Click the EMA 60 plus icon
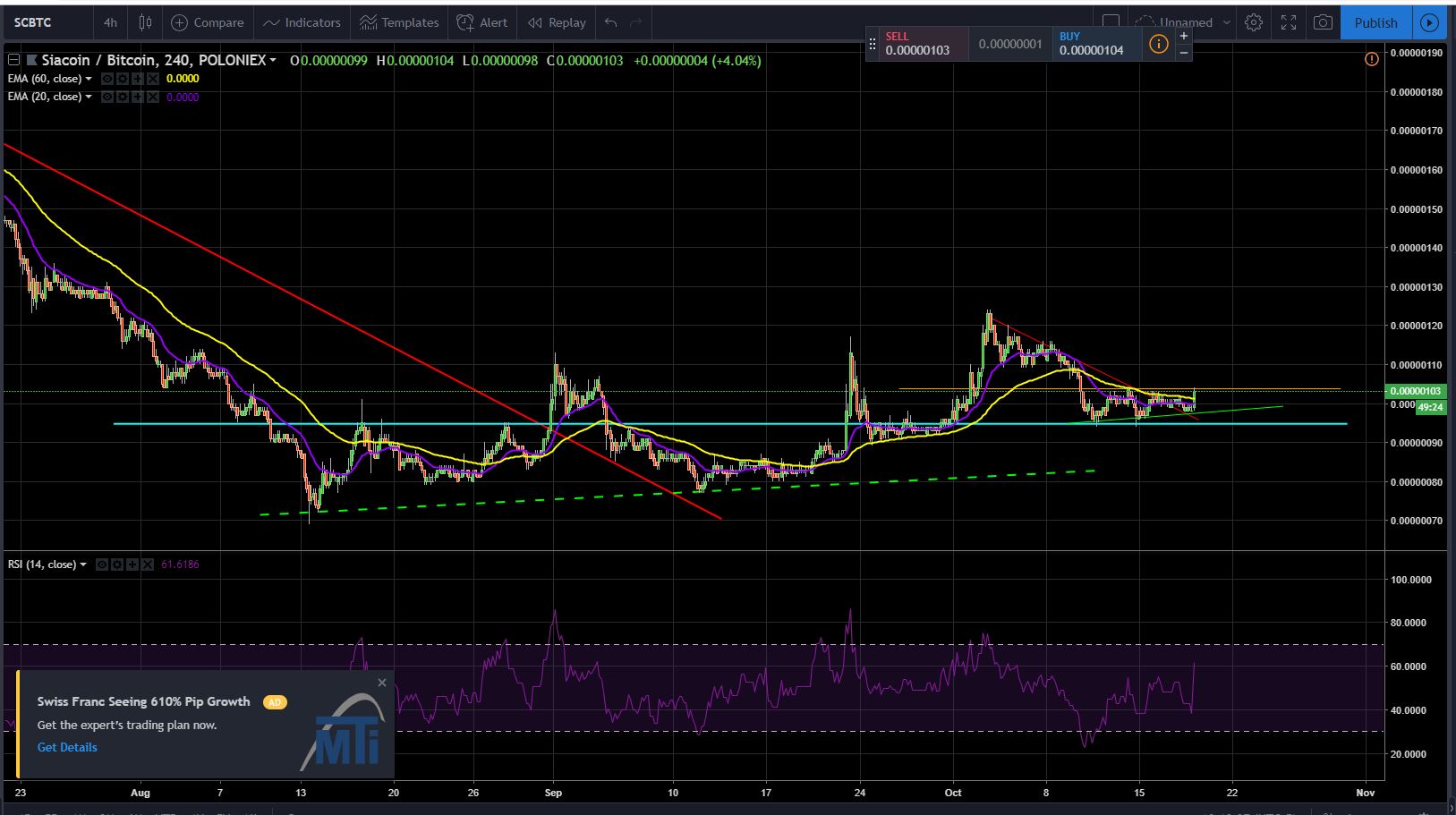This screenshot has width=1456, height=815. [138, 79]
